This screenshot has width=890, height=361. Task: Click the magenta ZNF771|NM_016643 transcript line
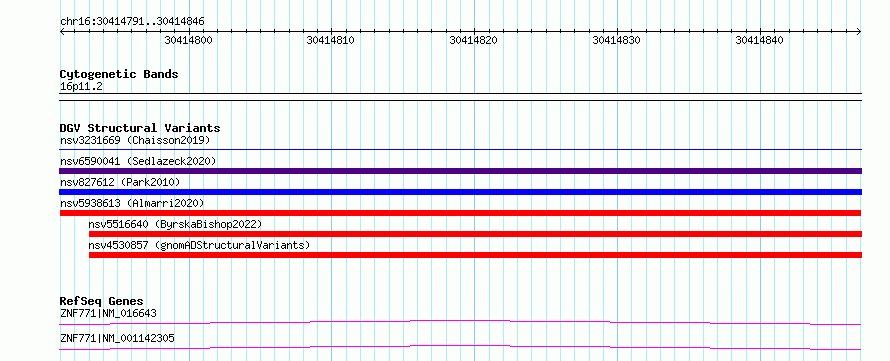(460, 322)
